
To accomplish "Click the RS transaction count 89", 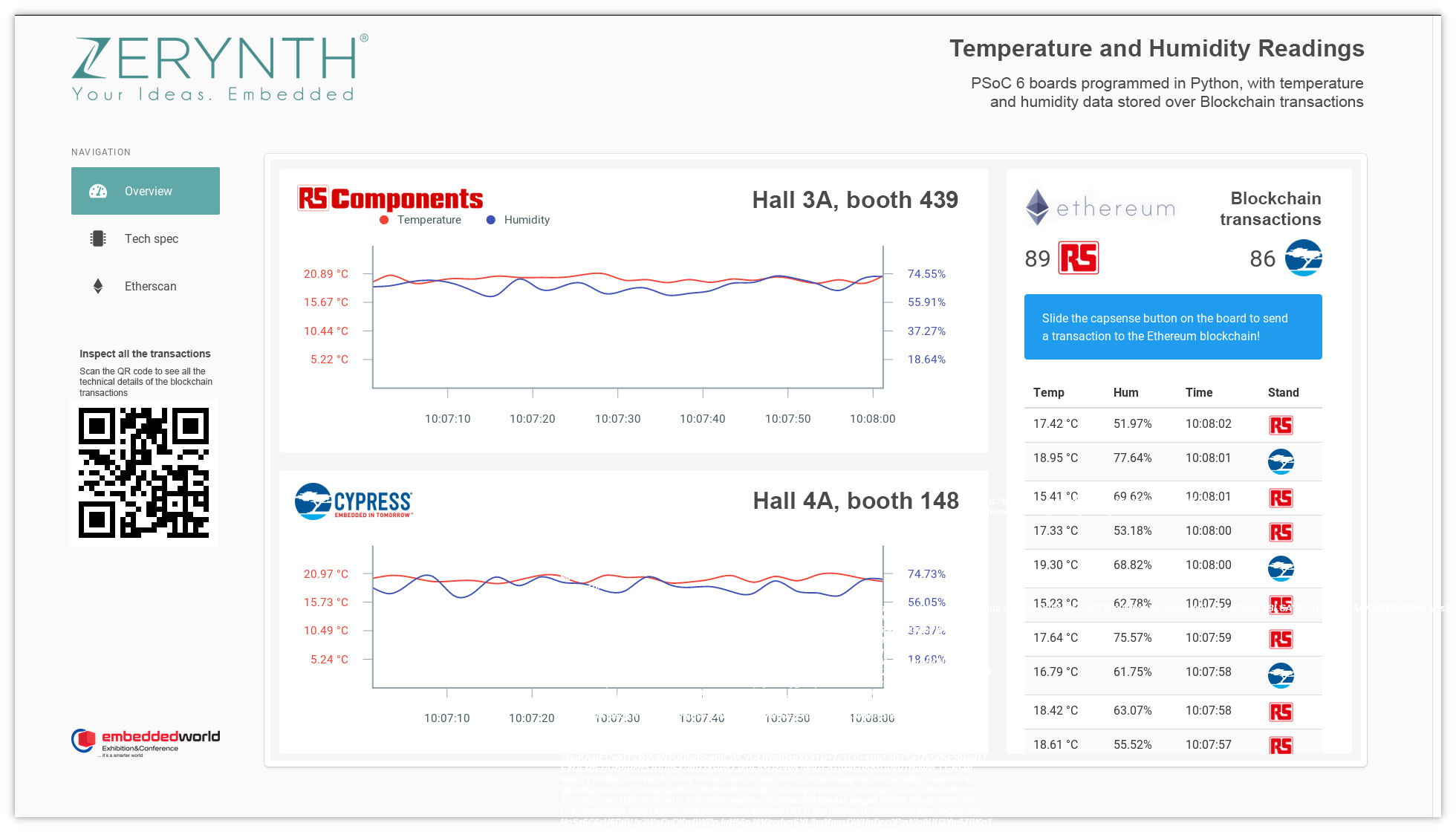I will click(x=1038, y=259).
